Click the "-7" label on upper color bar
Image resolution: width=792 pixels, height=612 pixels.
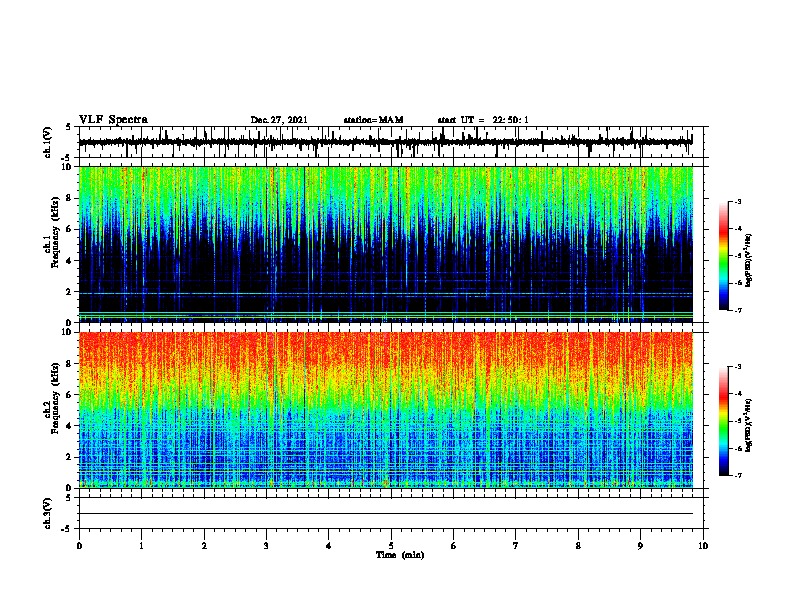(738, 310)
